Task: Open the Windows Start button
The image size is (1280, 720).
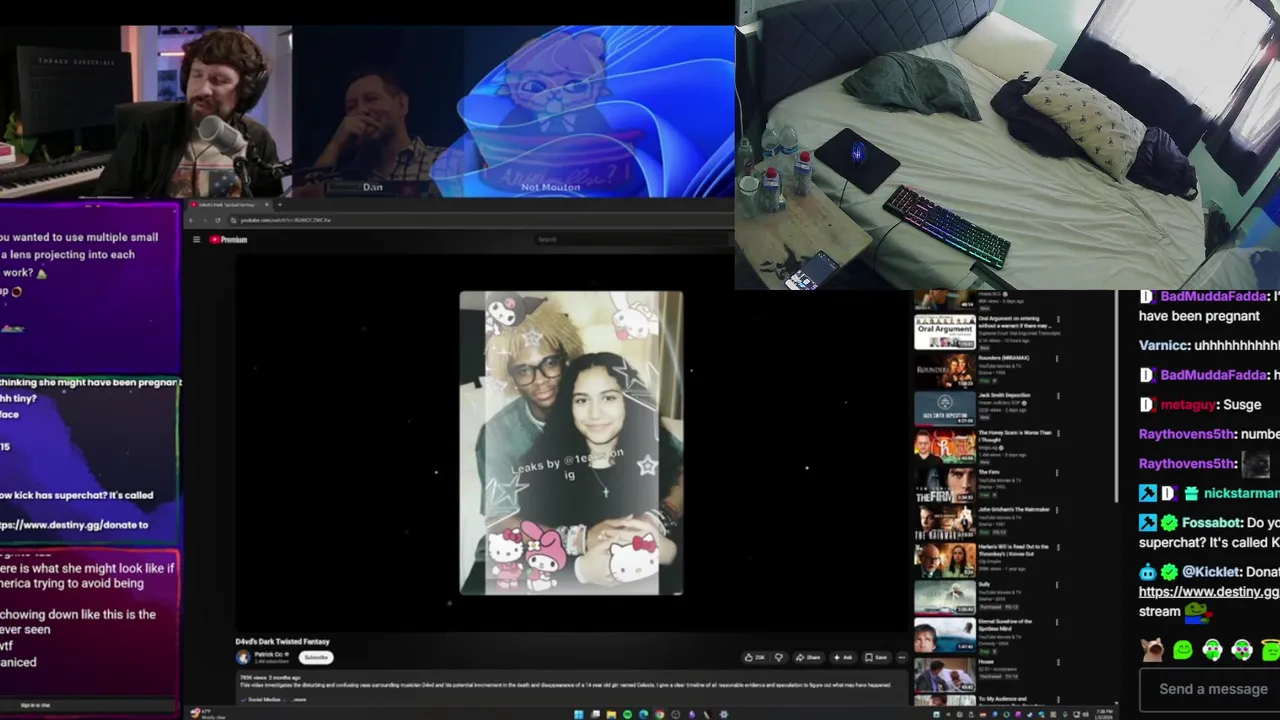Action: (579, 714)
